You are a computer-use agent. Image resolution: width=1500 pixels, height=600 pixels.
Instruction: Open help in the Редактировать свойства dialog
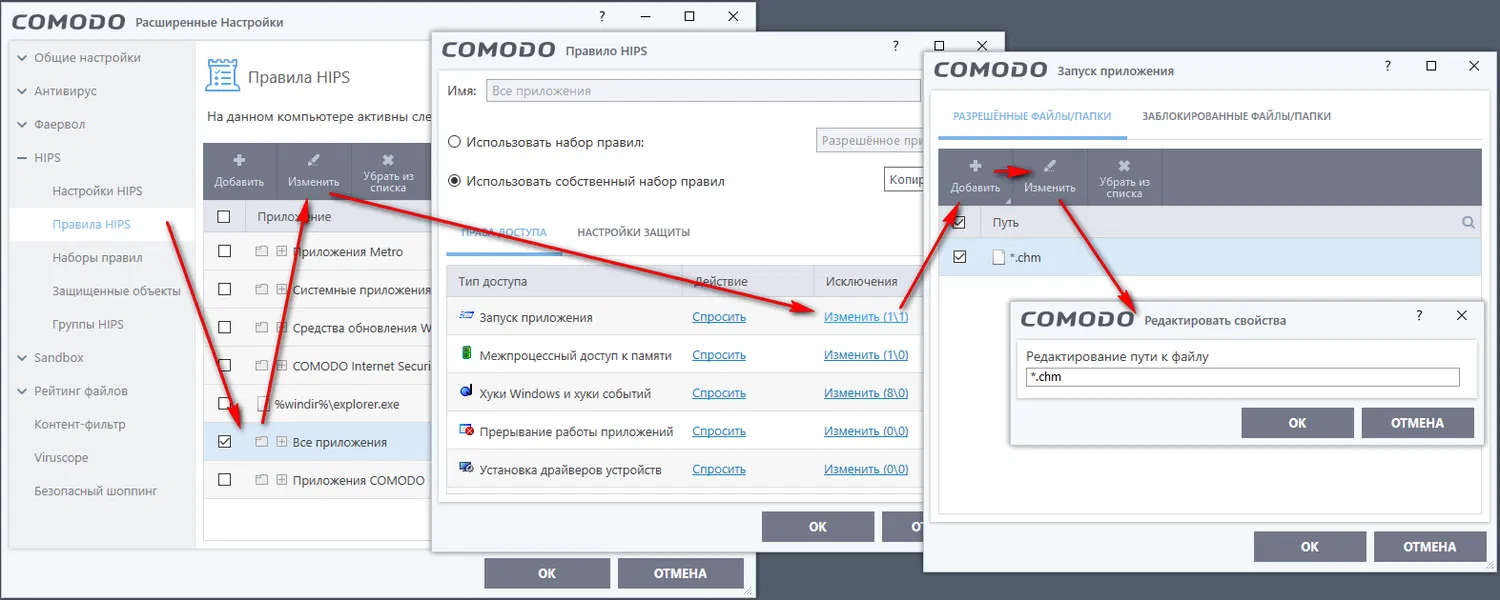tap(1419, 315)
